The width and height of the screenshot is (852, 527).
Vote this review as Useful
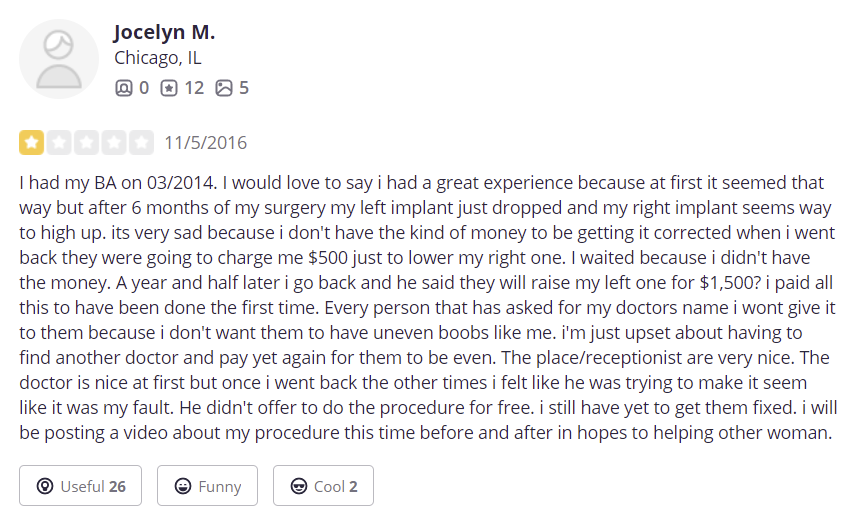click(x=80, y=486)
